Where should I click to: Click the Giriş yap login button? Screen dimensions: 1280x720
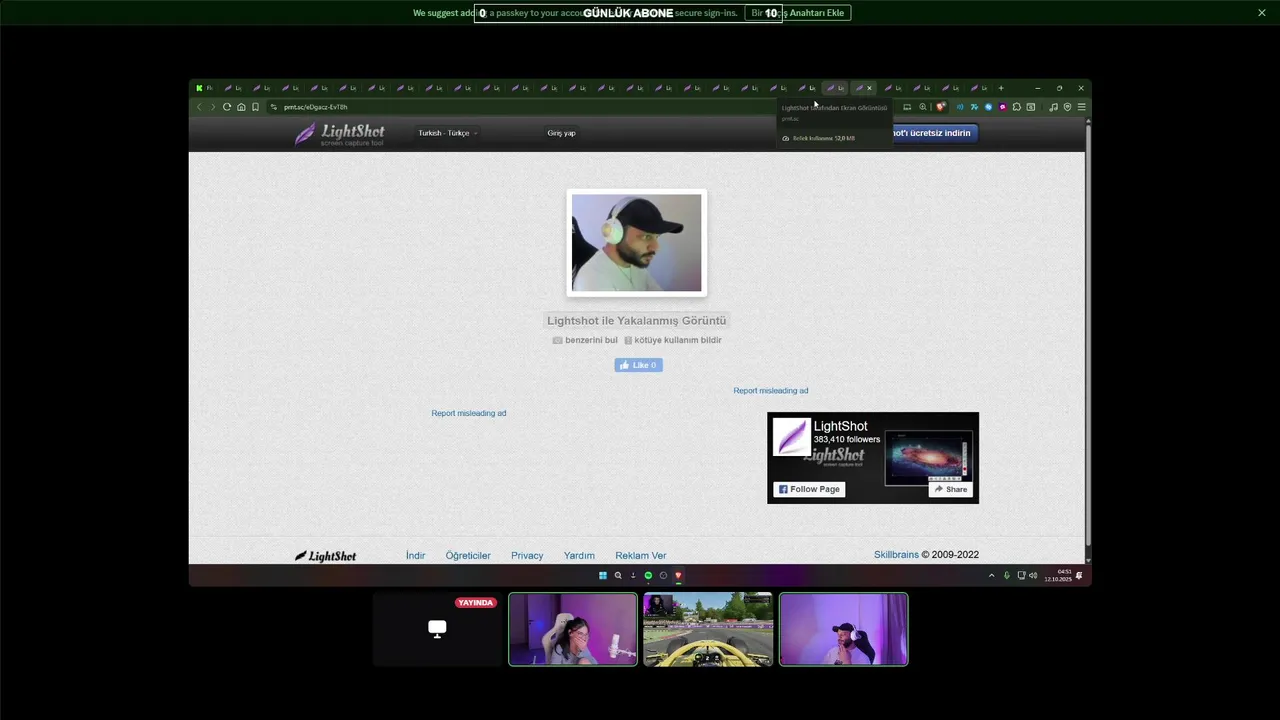(x=561, y=133)
